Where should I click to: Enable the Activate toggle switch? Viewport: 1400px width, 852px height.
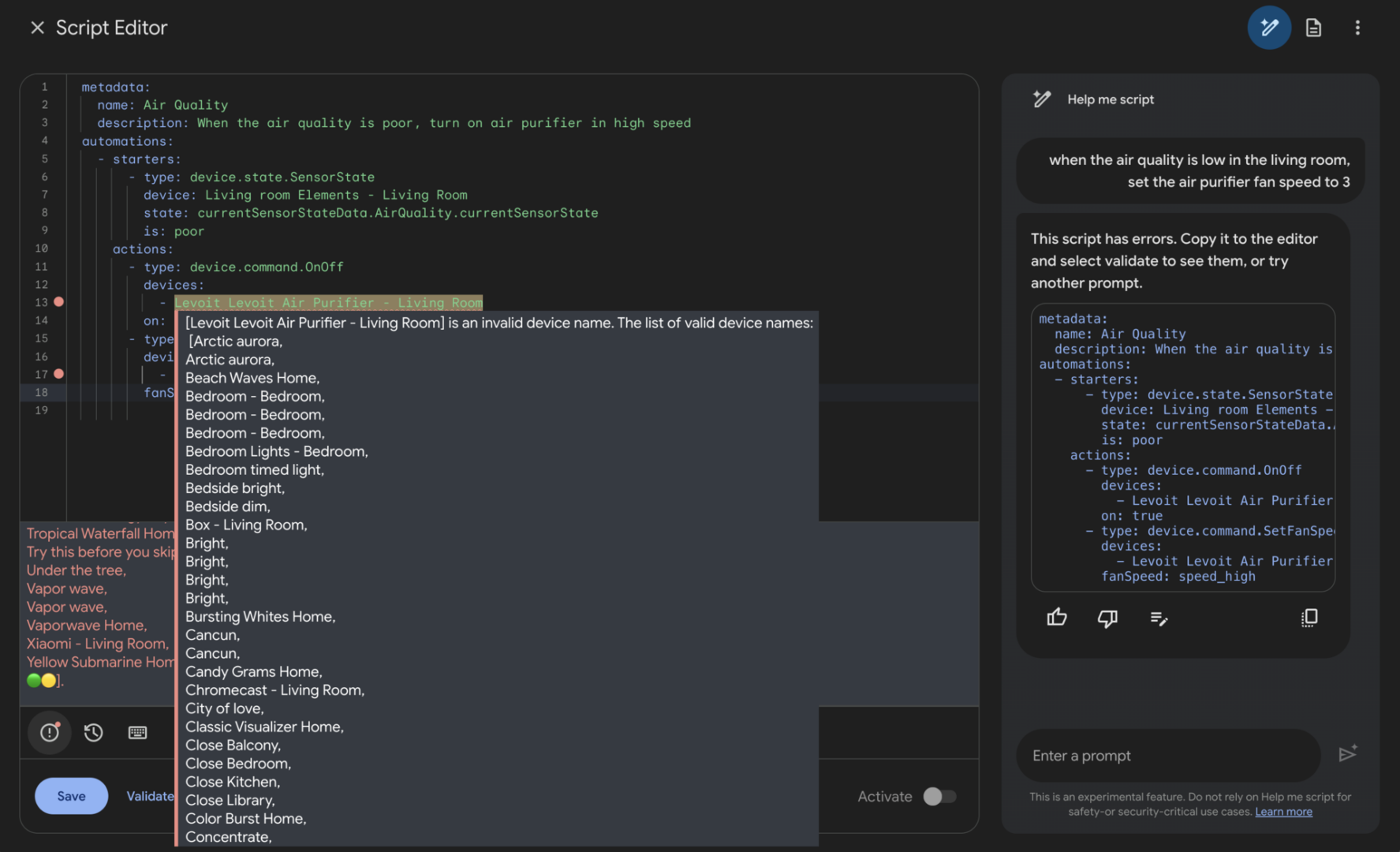pos(939,796)
